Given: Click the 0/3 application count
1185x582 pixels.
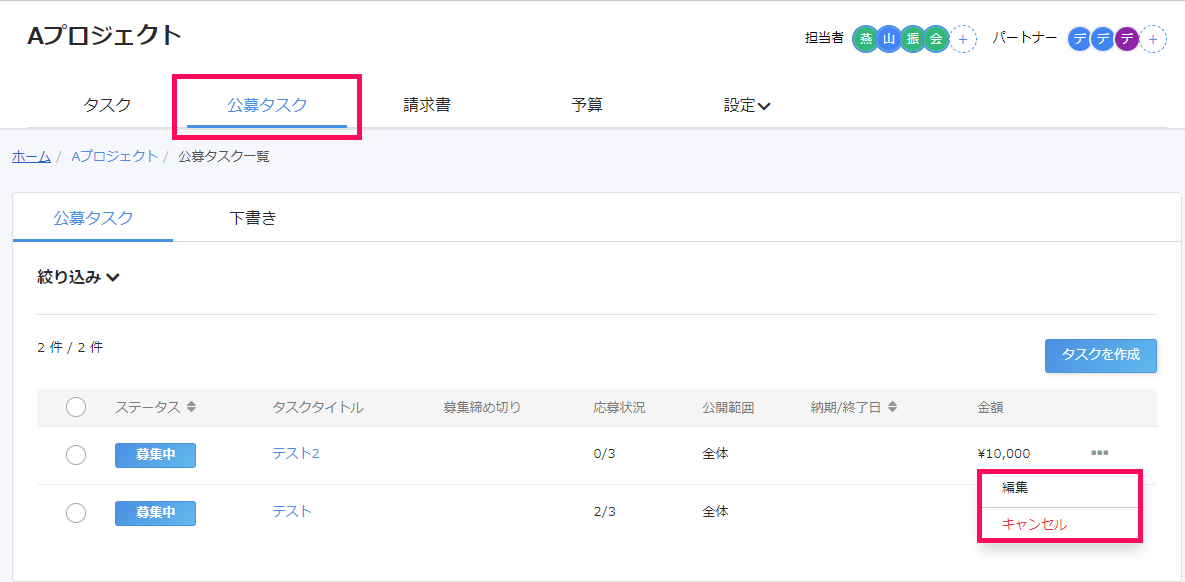Looking at the screenshot, I should point(605,454).
